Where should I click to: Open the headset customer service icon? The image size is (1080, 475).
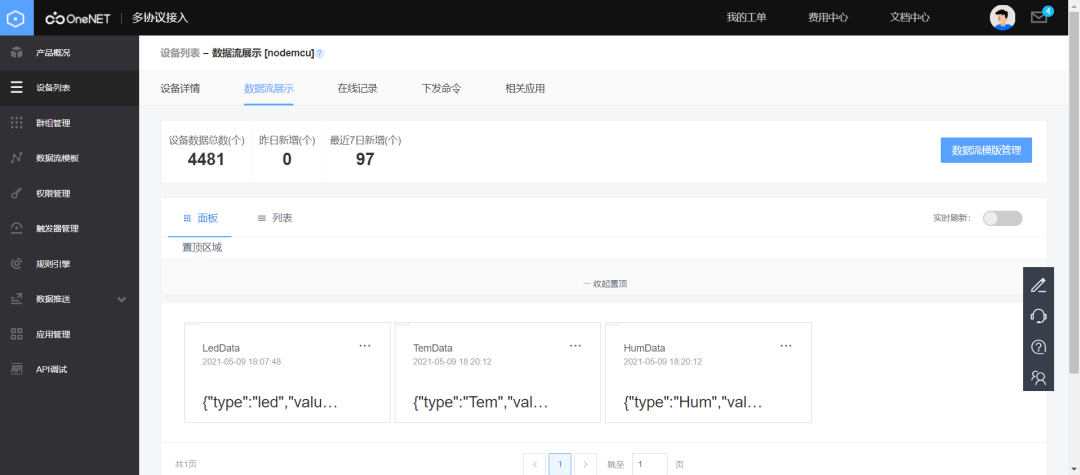(x=1039, y=316)
